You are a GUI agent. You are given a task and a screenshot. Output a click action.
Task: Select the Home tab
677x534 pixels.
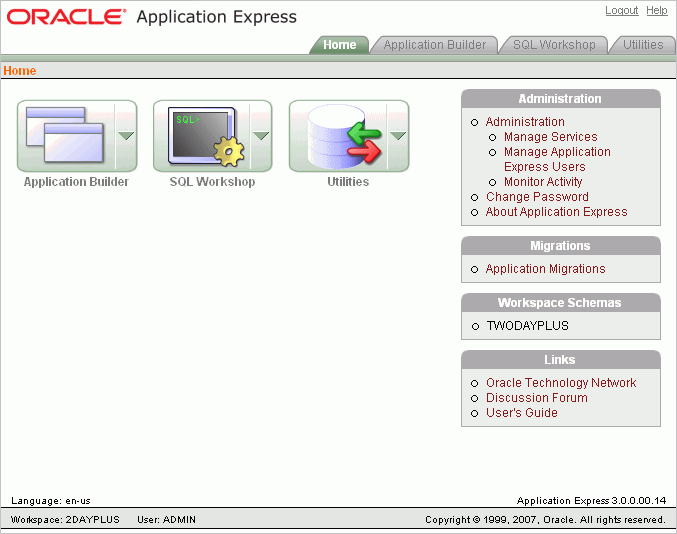339,45
